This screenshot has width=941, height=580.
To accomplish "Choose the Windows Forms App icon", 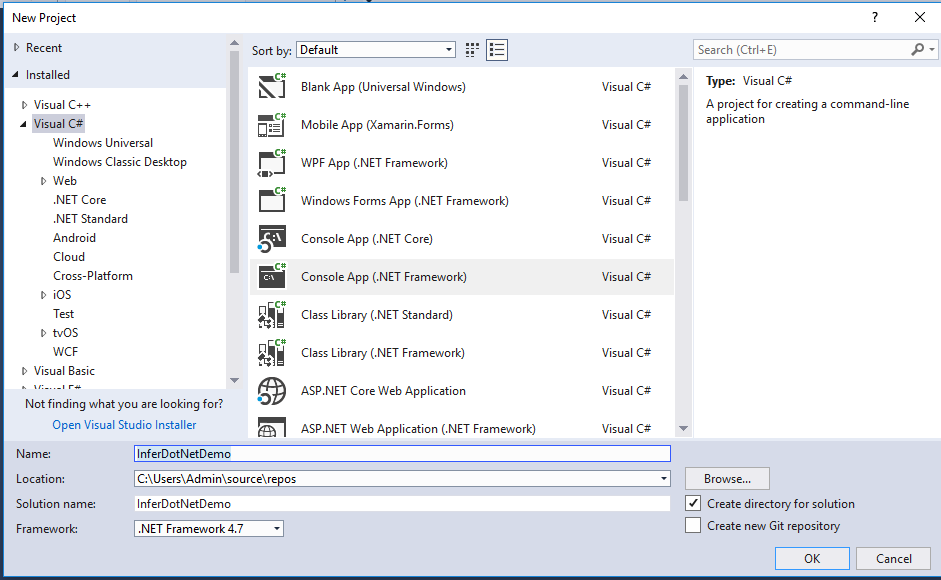I will [x=272, y=201].
